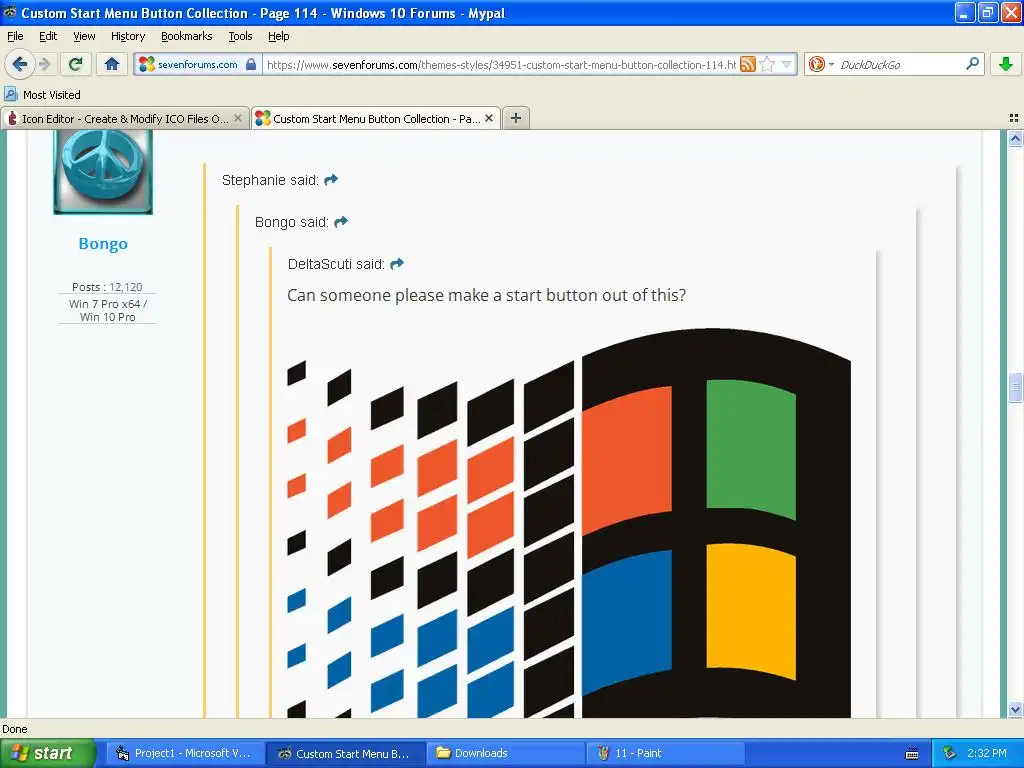
Task: Open the Most Visited bookmarks folder
Action: click(x=42, y=95)
